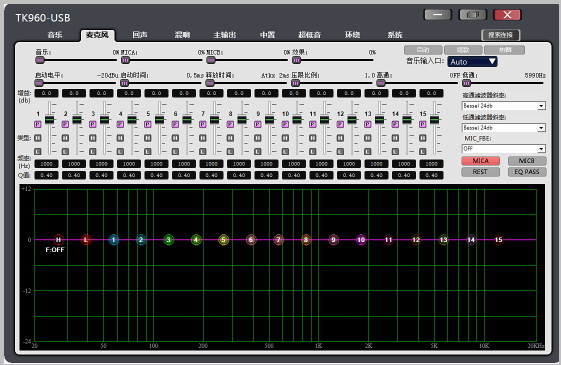561x365 pixels.
Task: Click the 高通 high-pass slider handle
Action: pyautogui.click(x=381, y=83)
